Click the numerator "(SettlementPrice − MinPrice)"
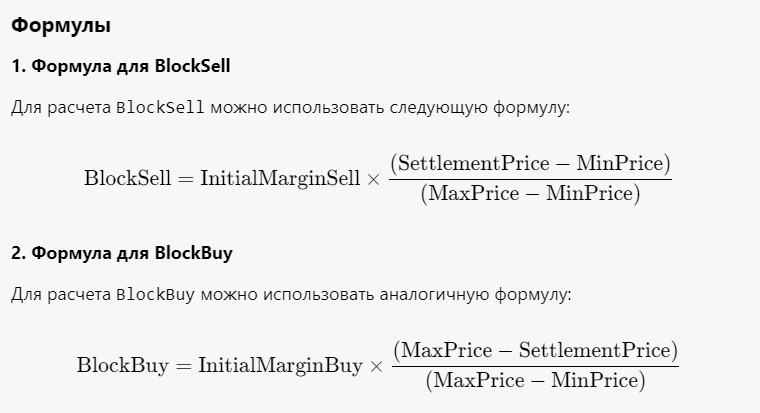Image resolution: width=760 pixels, height=413 pixels. [530, 162]
